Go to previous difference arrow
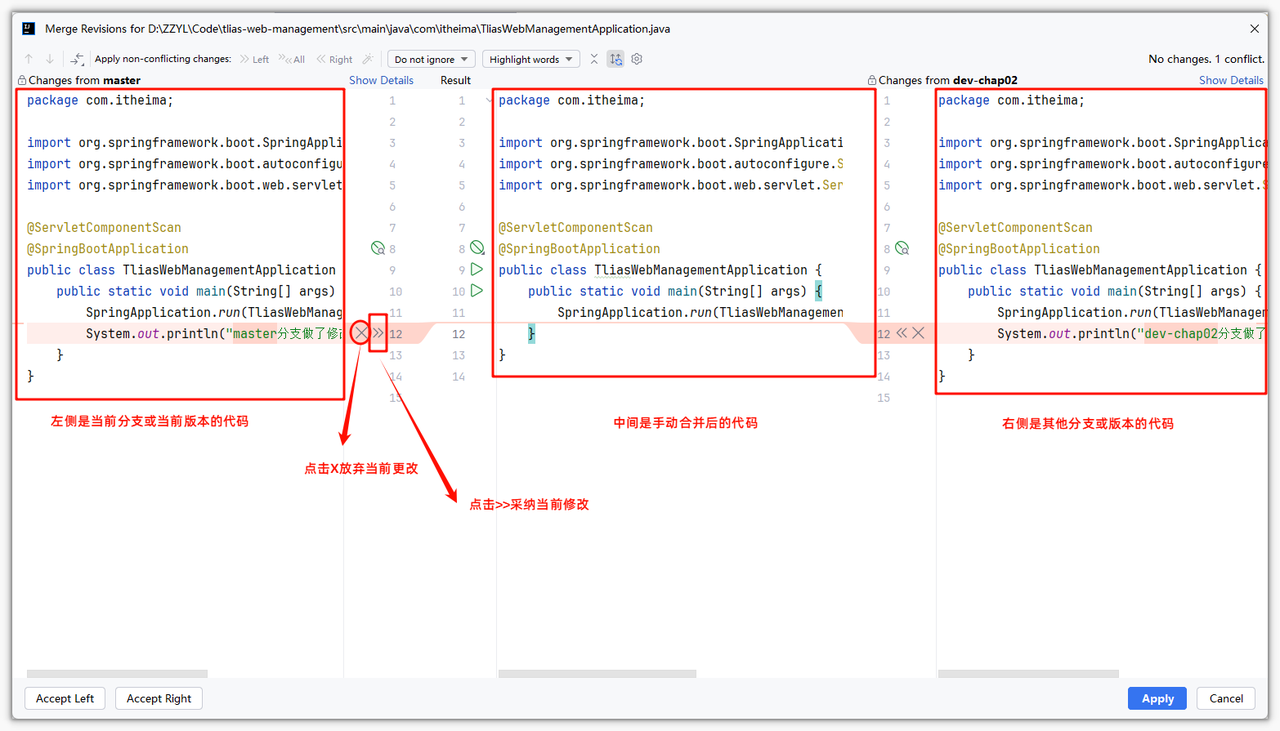The image size is (1280, 731). 29,60
